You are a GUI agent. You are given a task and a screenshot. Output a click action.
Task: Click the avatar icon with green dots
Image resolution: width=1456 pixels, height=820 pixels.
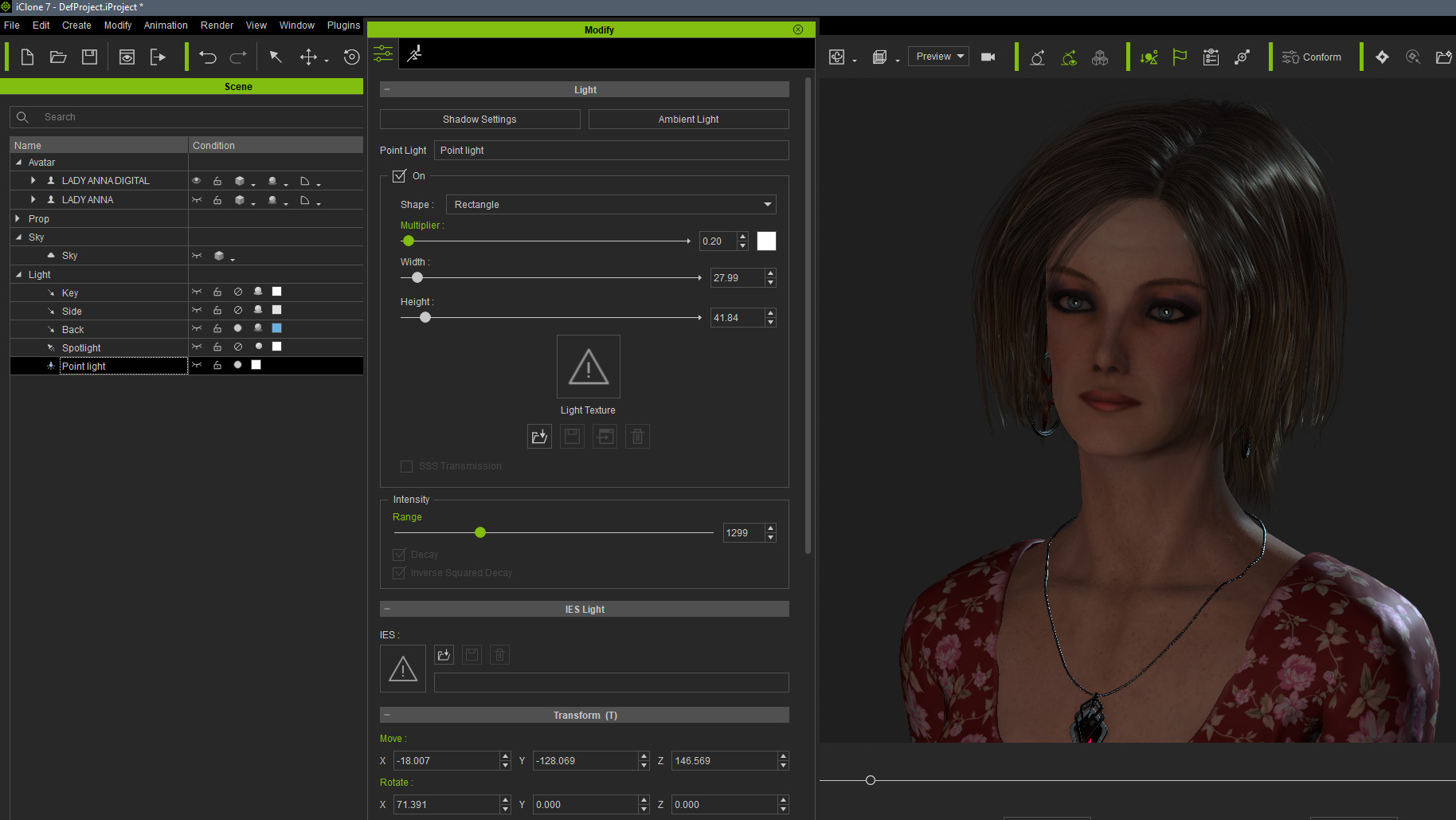pos(1069,57)
